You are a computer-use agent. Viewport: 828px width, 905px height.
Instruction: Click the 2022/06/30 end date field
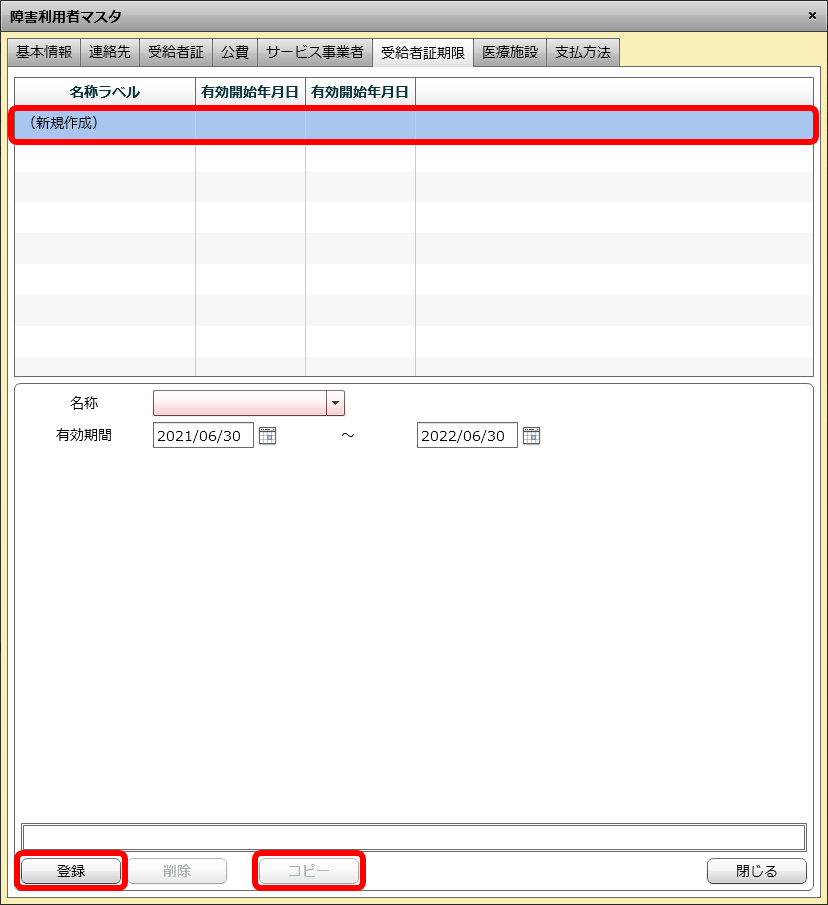click(x=467, y=435)
